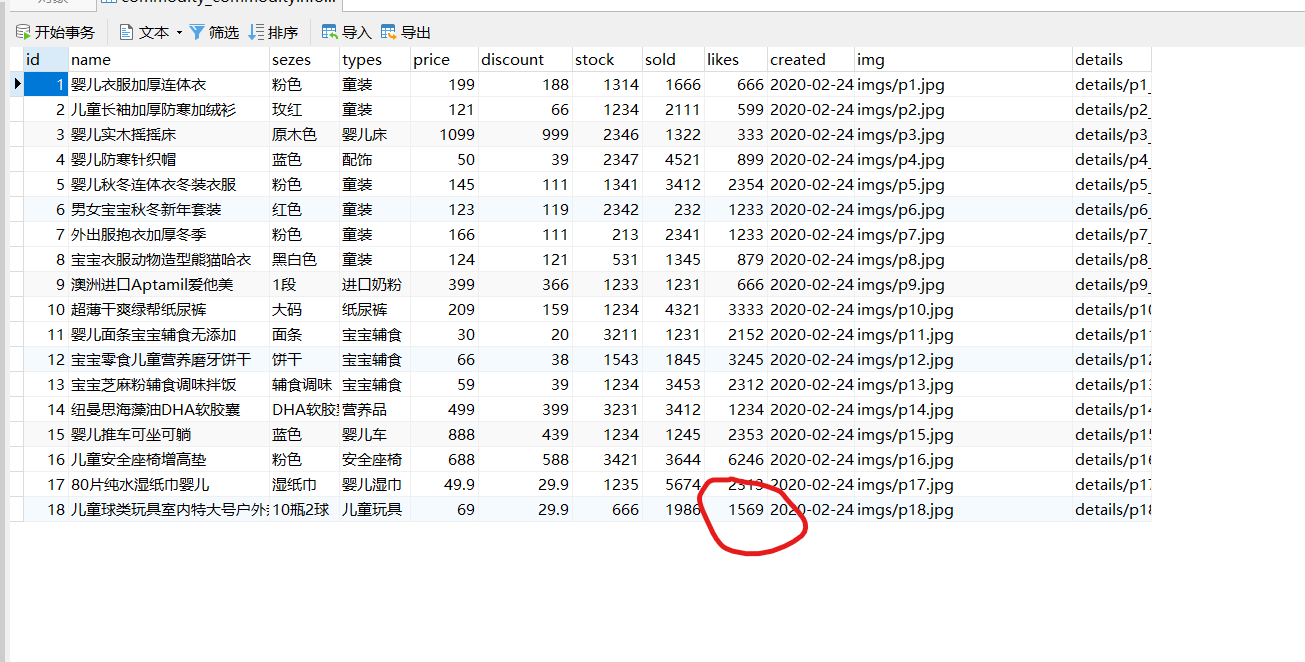The height and width of the screenshot is (662, 1305).
Task: Select the name cell 宝宝零食儿童营养磨牙饼干
Action: coord(168,360)
